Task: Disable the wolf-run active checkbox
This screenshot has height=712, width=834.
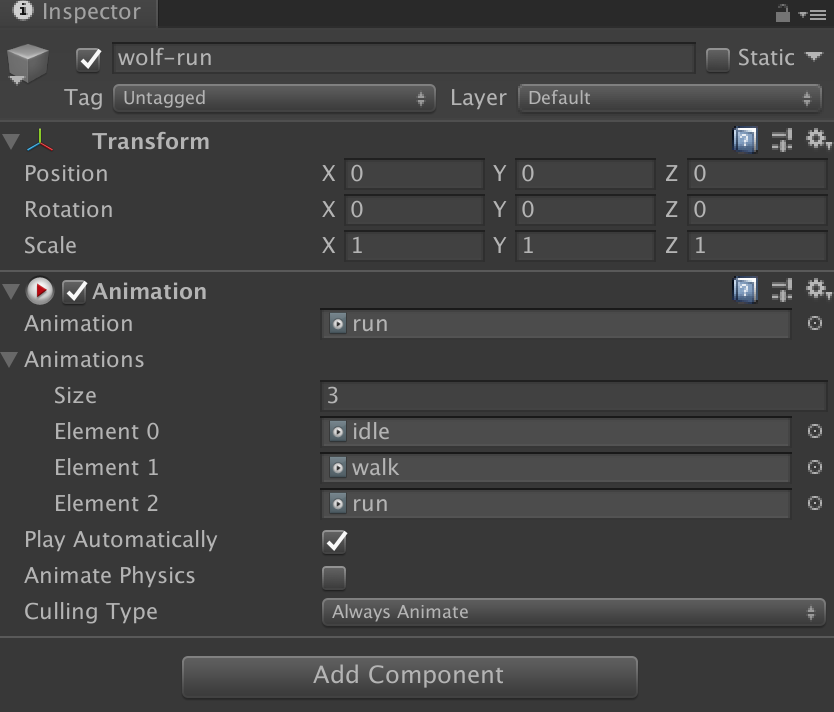Action: [x=89, y=59]
